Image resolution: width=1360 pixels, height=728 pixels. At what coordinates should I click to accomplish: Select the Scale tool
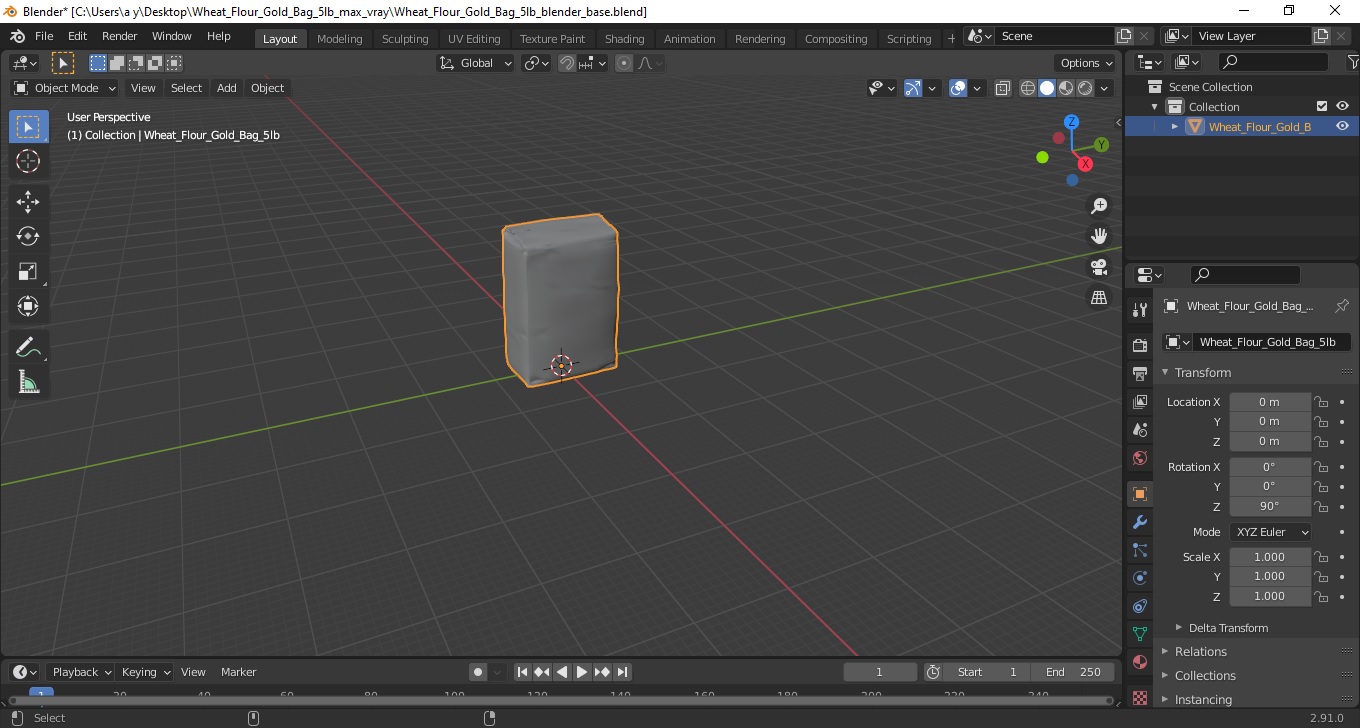click(x=28, y=271)
